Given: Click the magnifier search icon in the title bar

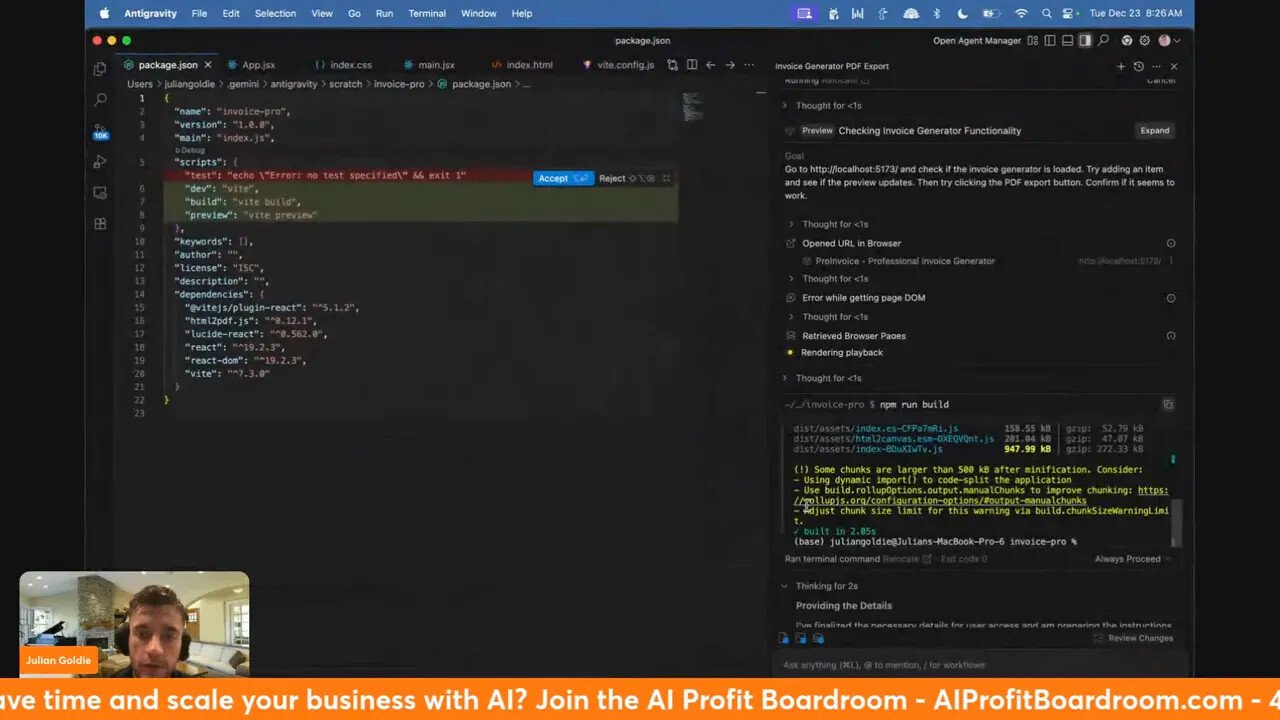Looking at the screenshot, I should click(x=1102, y=41).
